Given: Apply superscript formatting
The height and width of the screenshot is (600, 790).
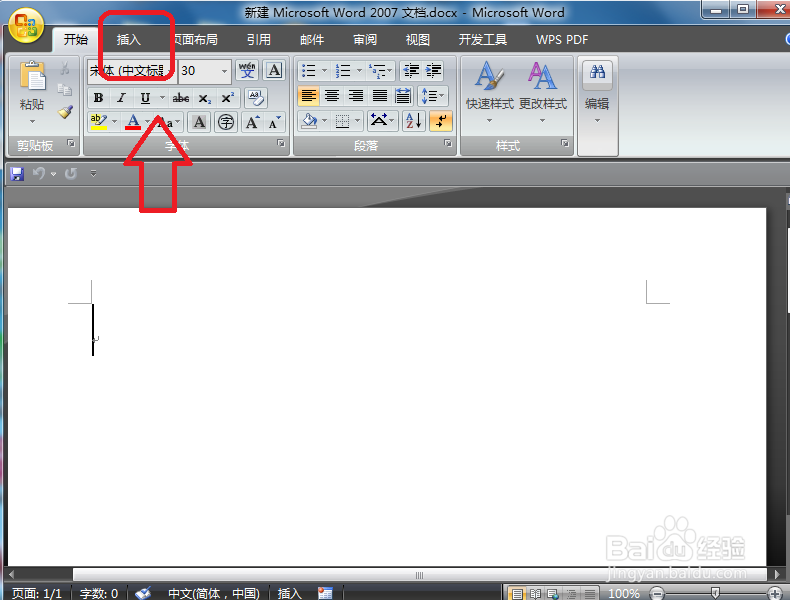Looking at the screenshot, I should tap(227, 98).
